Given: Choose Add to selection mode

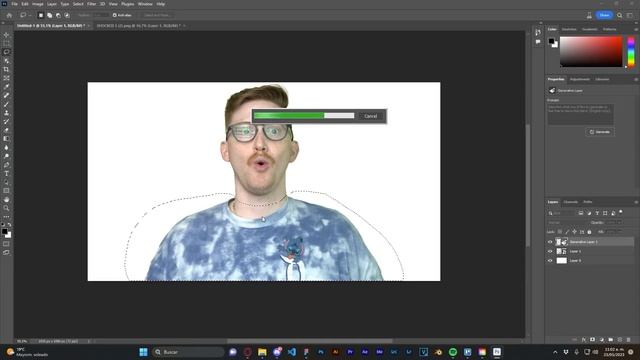Looking at the screenshot, I should (x=49, y=15).
